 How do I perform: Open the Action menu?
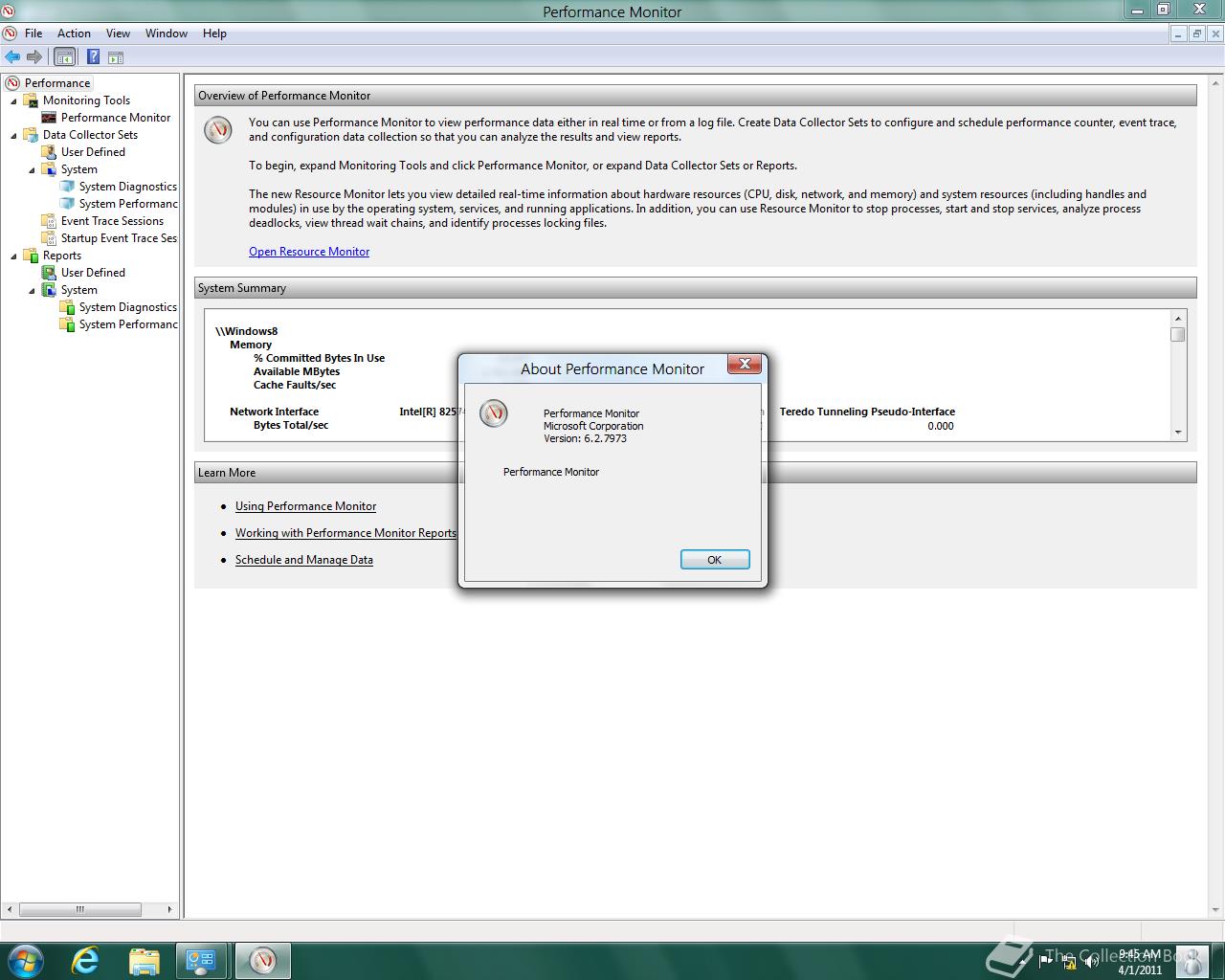pos(74,33)
